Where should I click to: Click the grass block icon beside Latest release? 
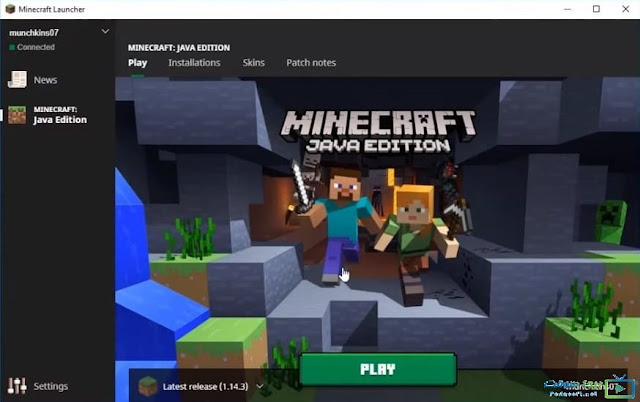coord(148,386)
